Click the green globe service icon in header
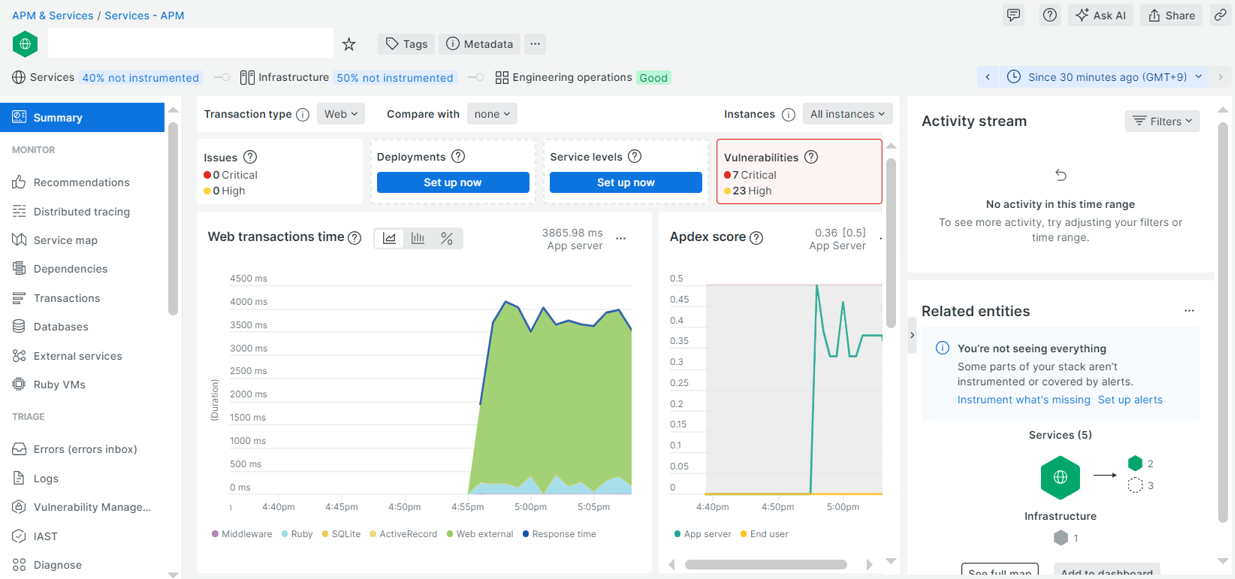This screenshot has width=1235, height=579. [25, 44]
